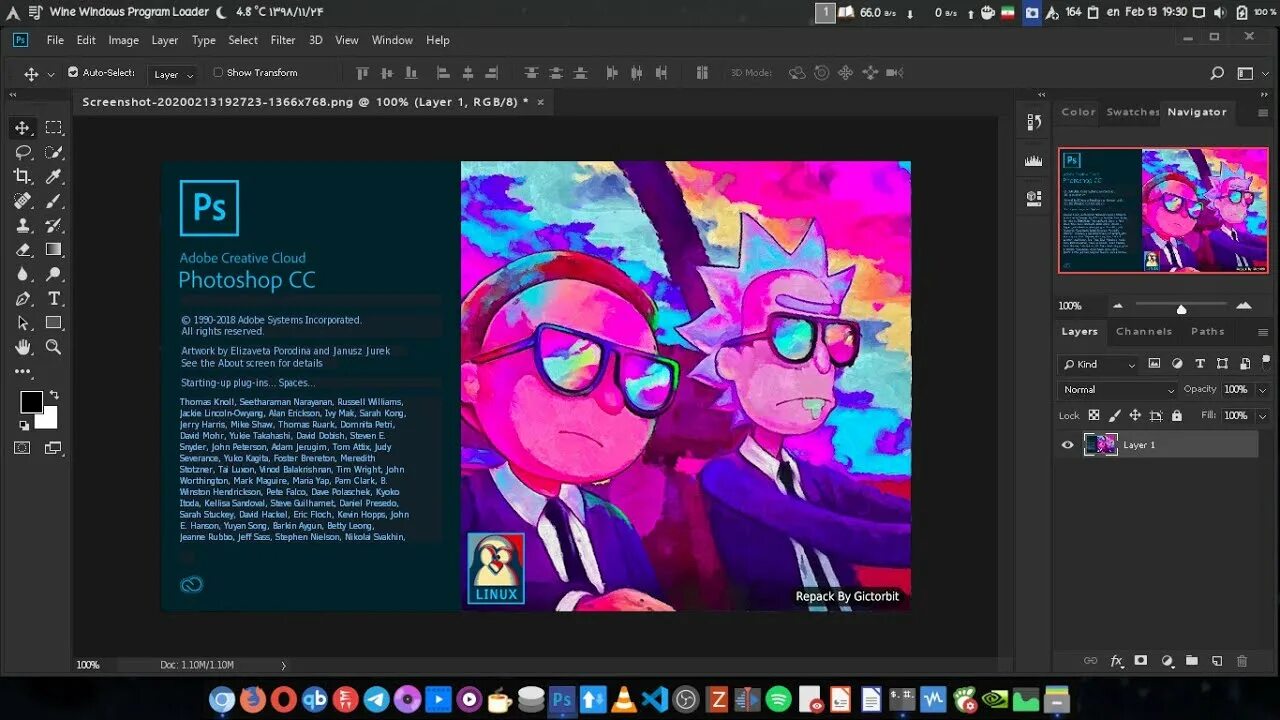Select the Zoom tool
The height and width of the screenshot is (720, 1280).
tap(54, 347)
